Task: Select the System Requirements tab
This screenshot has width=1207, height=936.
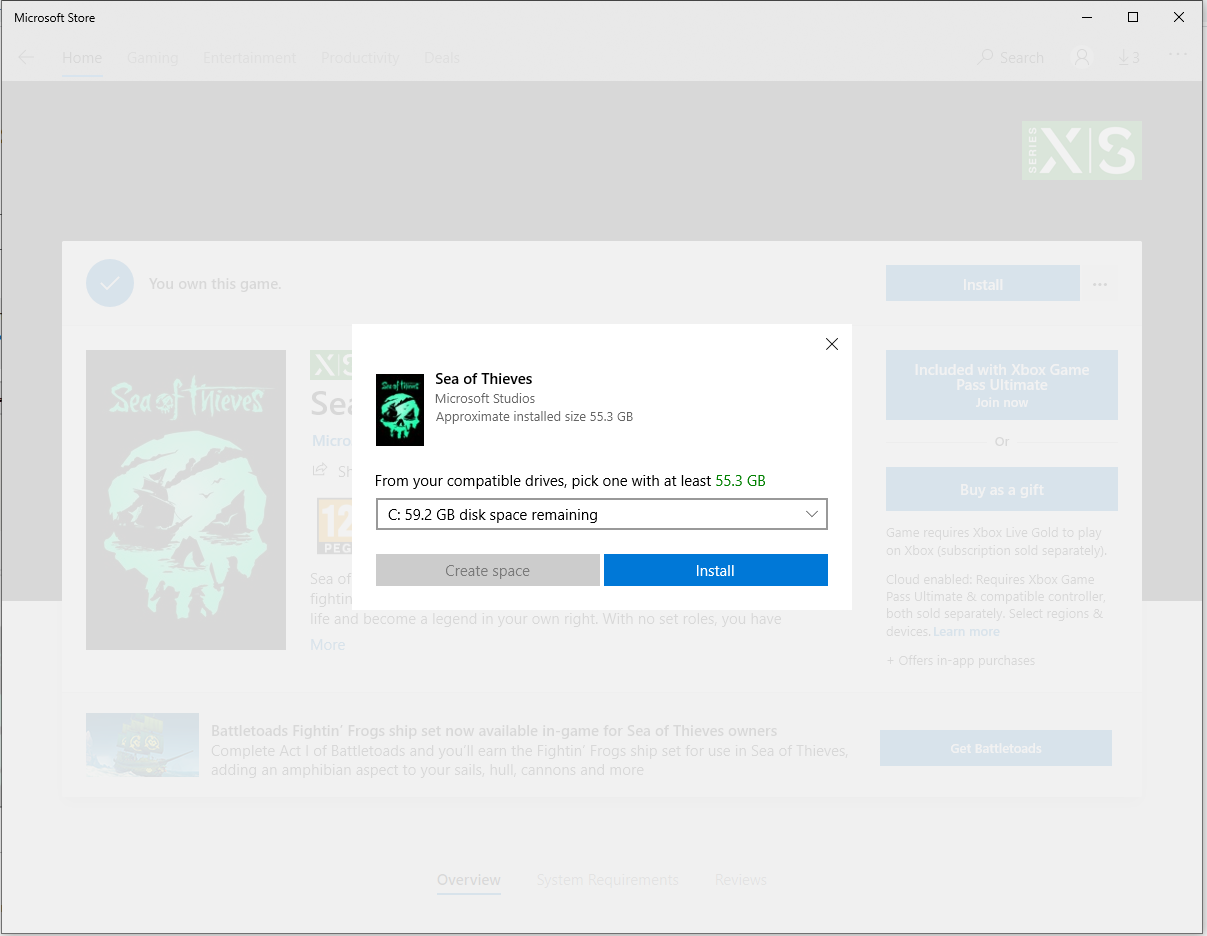Action: [x=607, y=880]
